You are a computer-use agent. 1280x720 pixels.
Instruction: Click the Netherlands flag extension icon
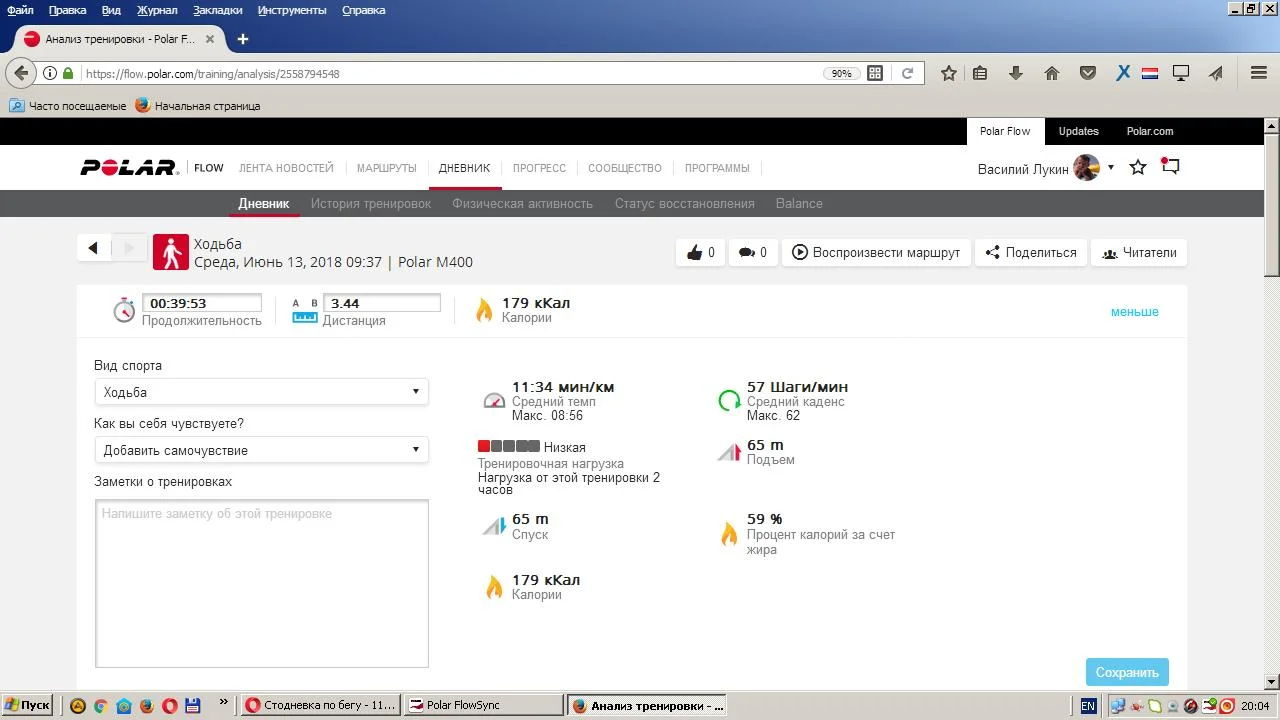[x=1150, y=73]
